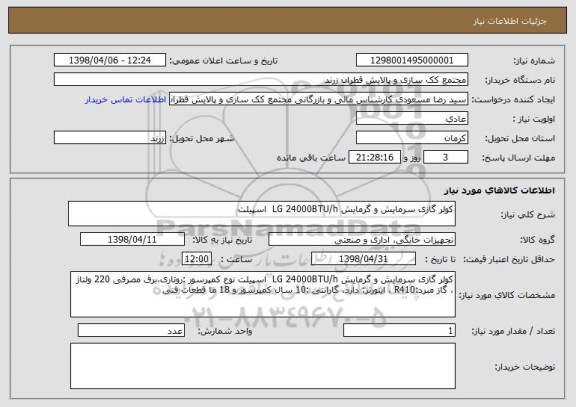Click the section heading اطلاعات کالاهای مورد نیاز
576x407 pixels.
pyautogui.click(x=500, y=190)
